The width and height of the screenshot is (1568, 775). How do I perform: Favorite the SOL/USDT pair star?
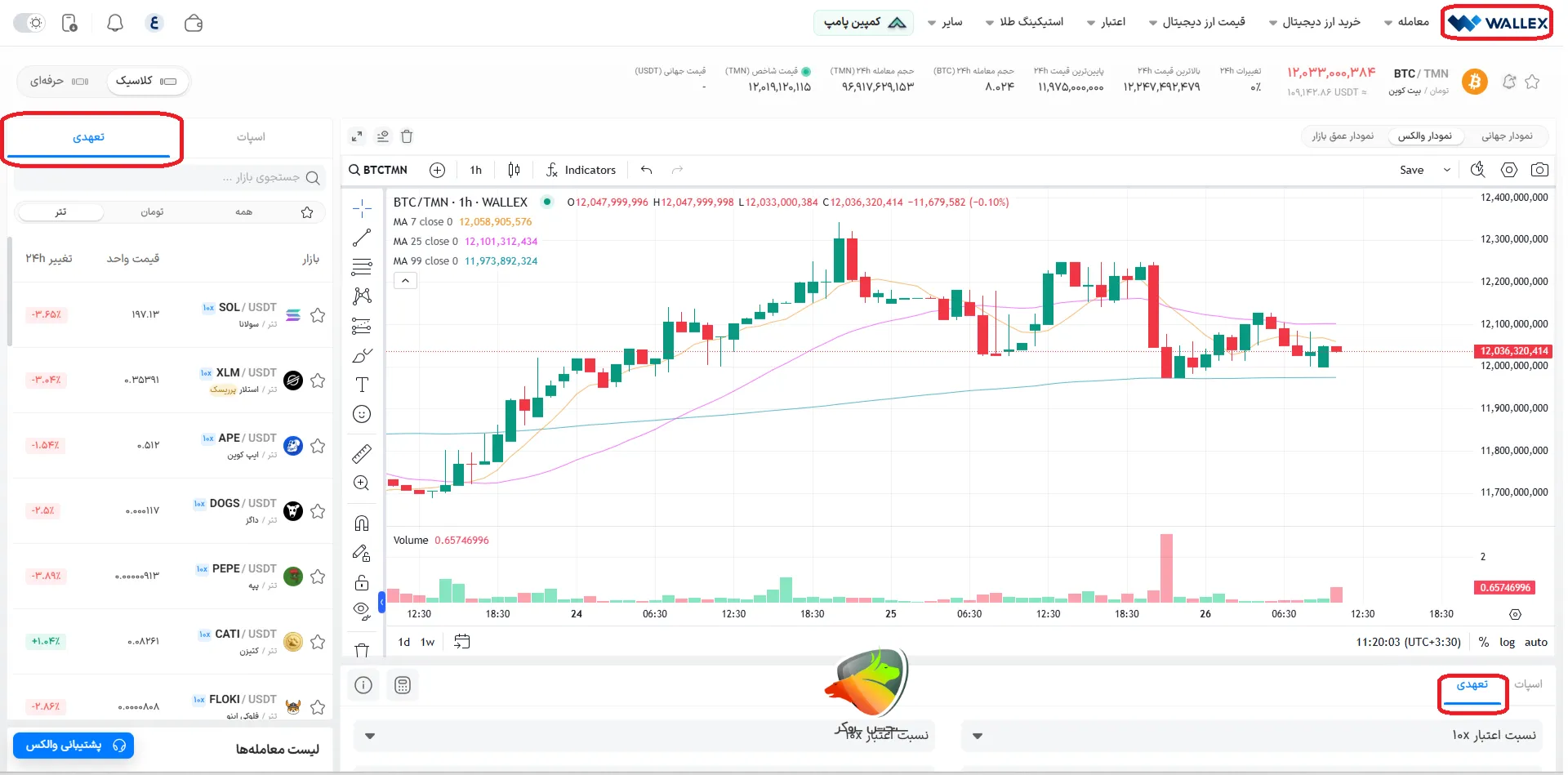(318, 315)
